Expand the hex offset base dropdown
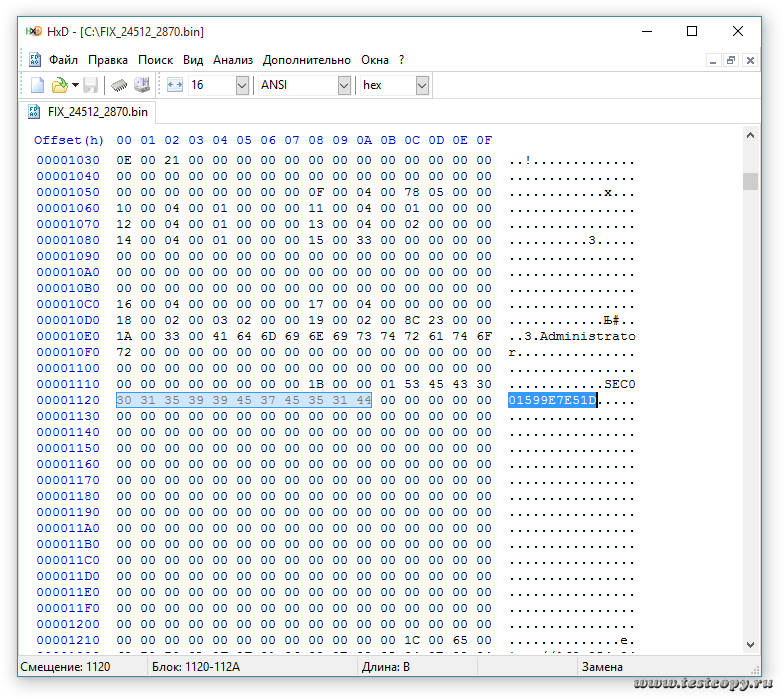Image resolution: width=784 pixels, height=699 pixels. coord(422,86)
